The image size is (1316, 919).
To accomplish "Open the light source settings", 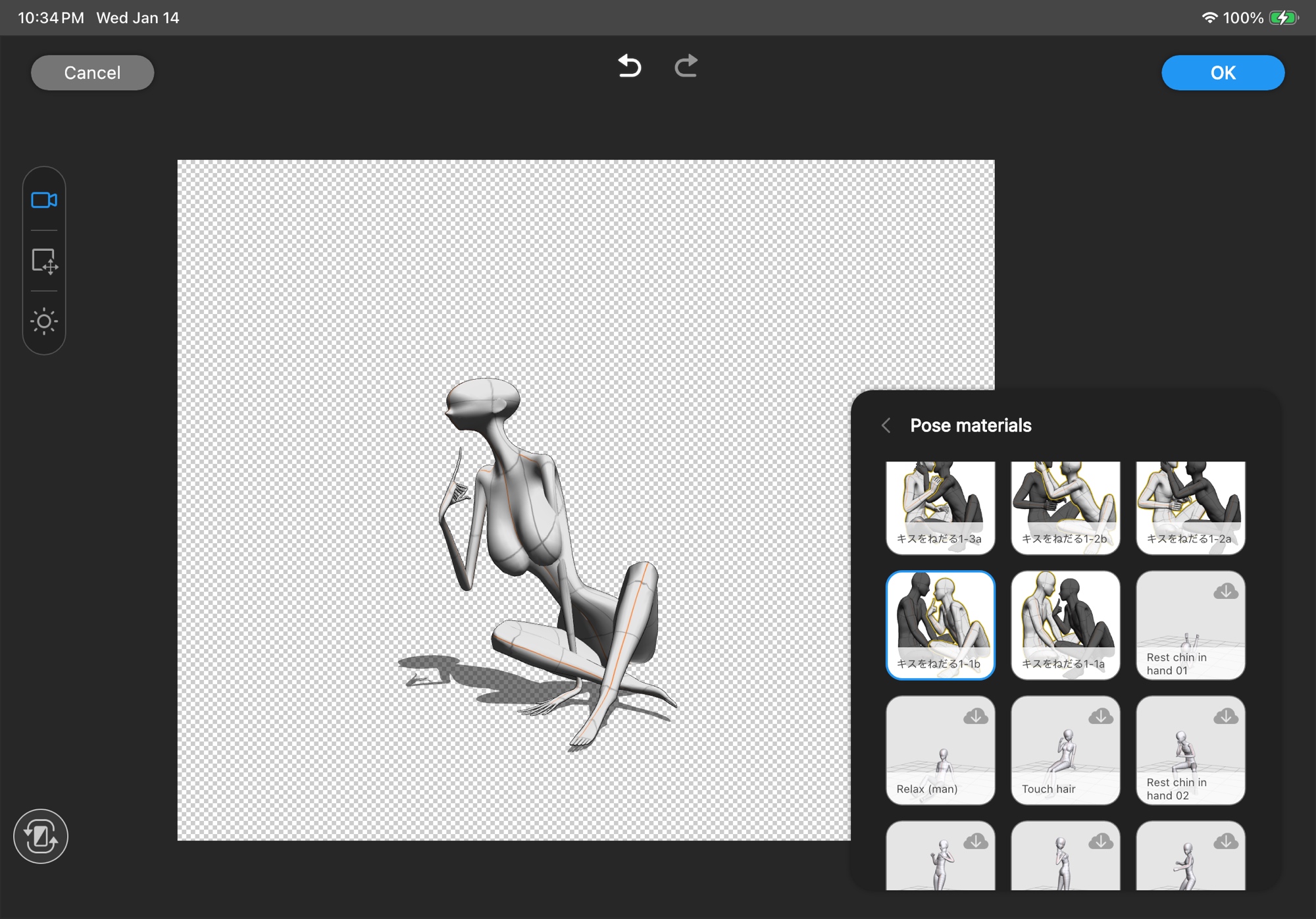I will [44, 321].
